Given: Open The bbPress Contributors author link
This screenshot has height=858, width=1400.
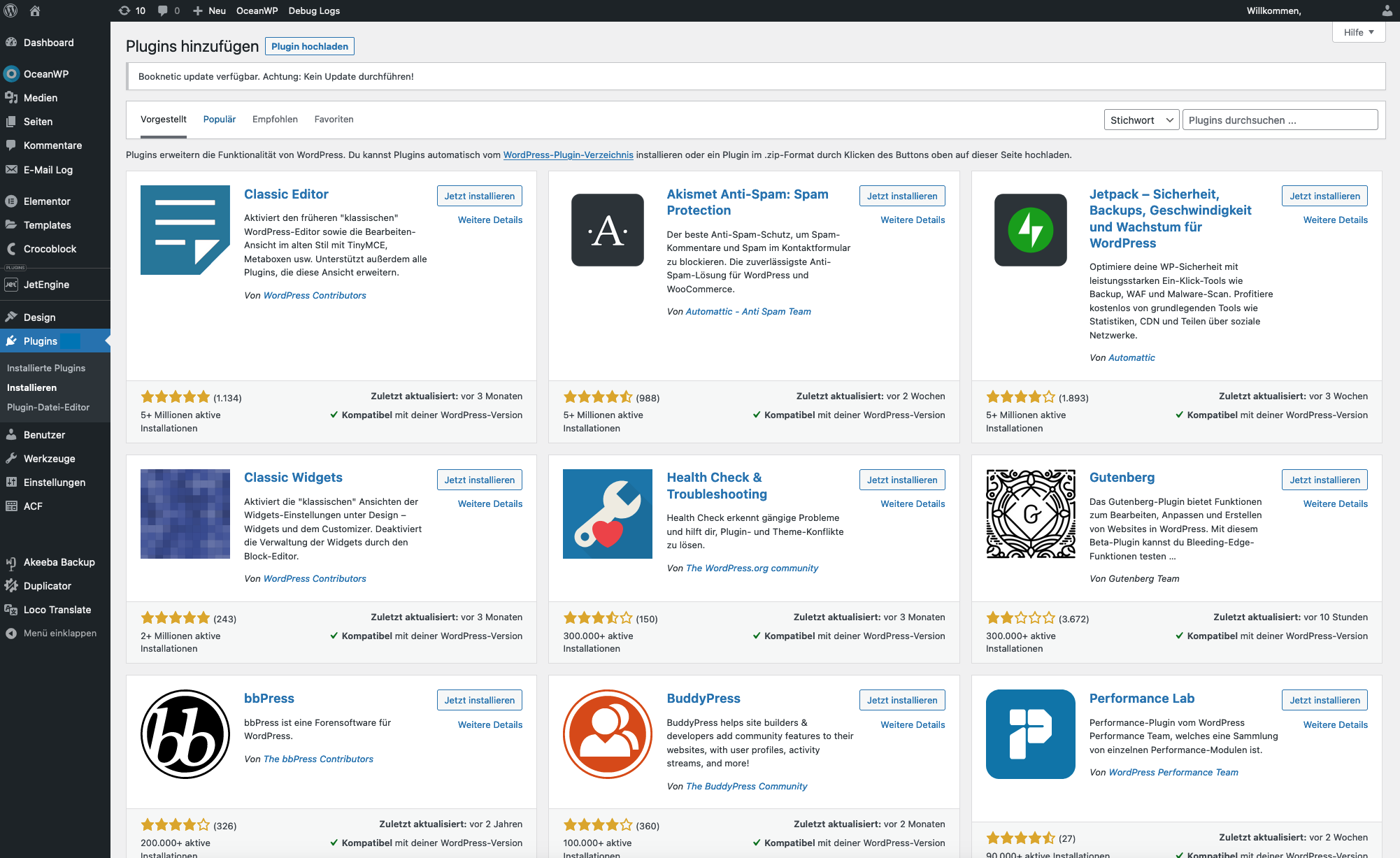Looking at the screenshot, I should [318, 759].
